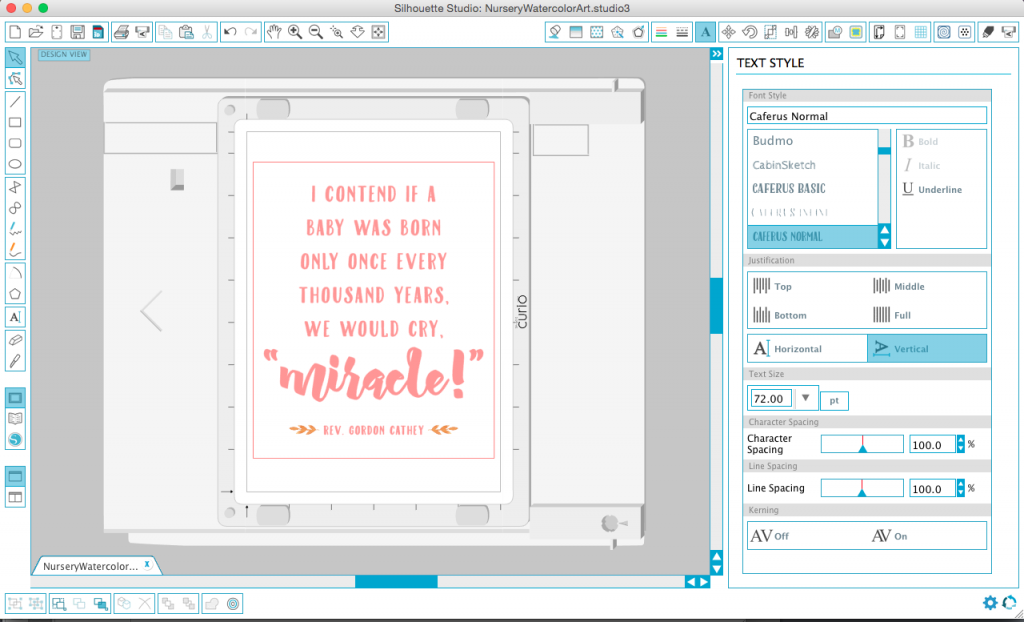Click the Zoom In magnifier icon
The height and width of the screenshot is (622, 1024).
[x=295, y=32]
